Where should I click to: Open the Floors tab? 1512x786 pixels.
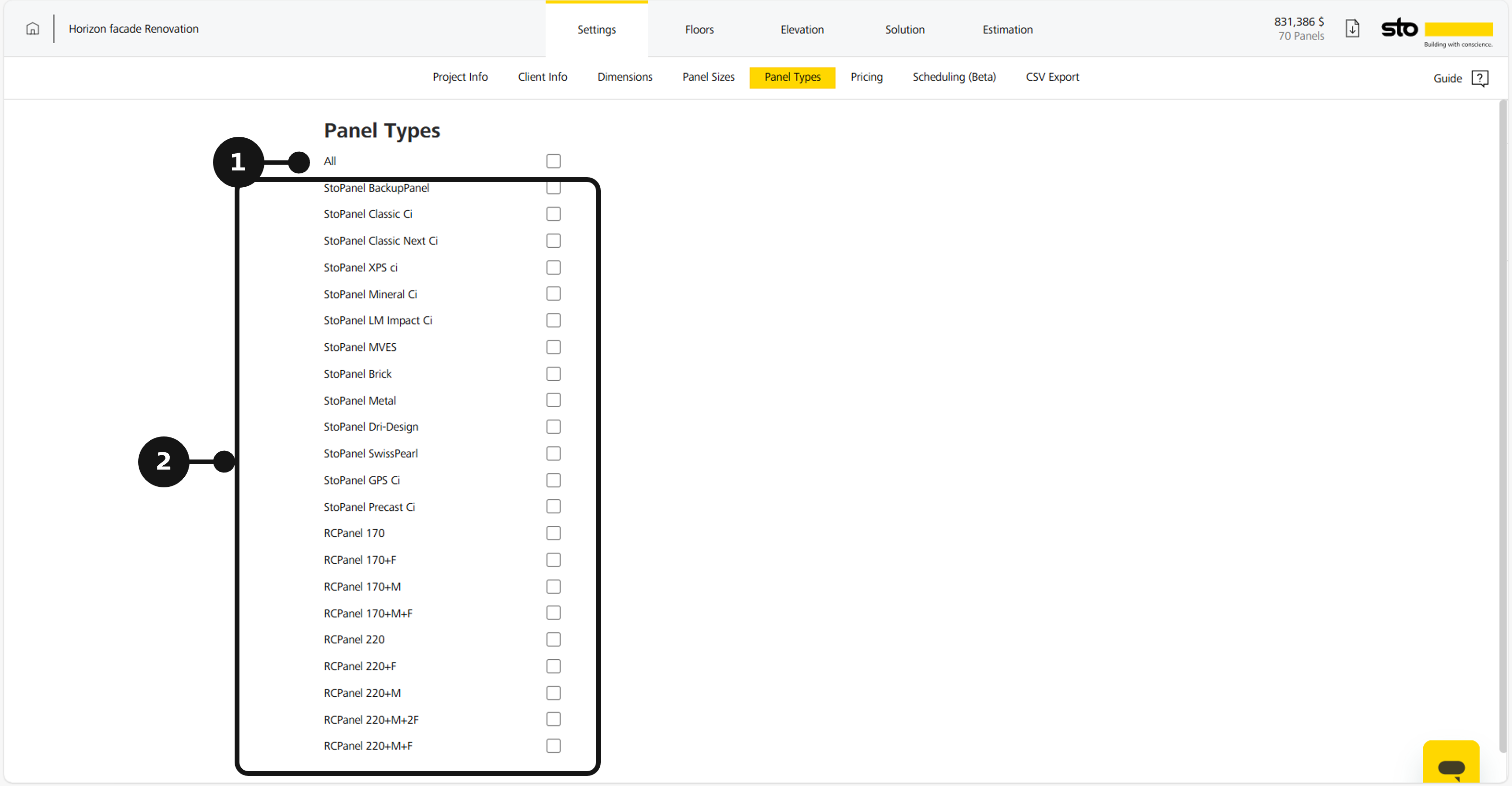pos(699,29)
